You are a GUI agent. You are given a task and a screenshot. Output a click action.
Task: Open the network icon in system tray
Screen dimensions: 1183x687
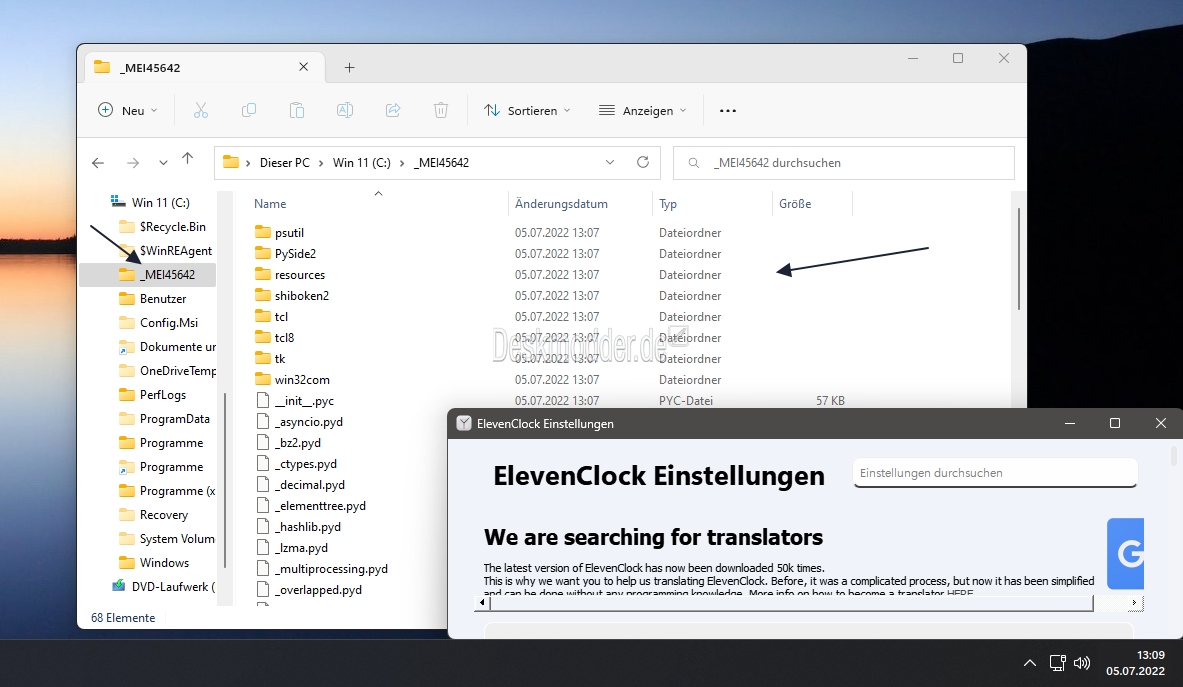[1057, 663]
